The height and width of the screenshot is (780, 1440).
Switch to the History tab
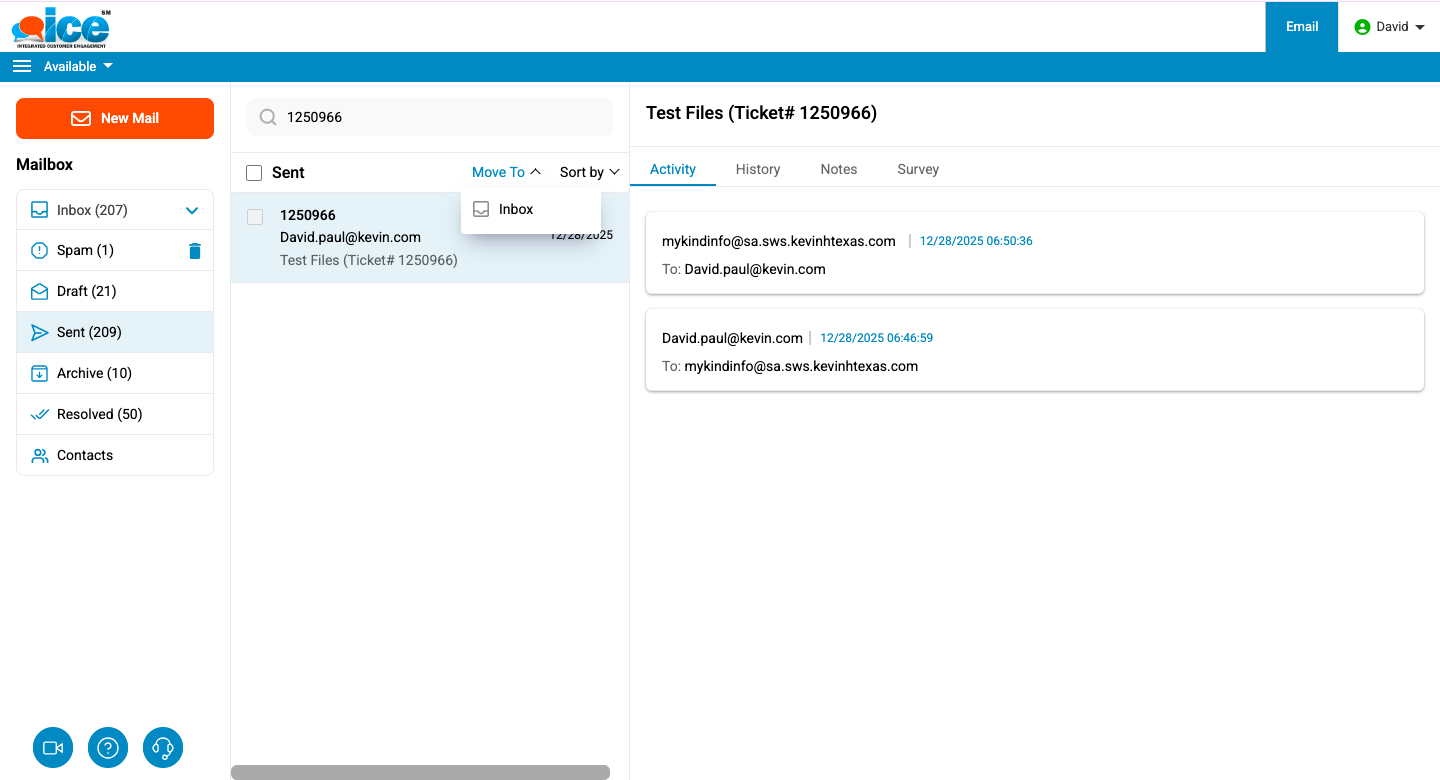[757, 169]
